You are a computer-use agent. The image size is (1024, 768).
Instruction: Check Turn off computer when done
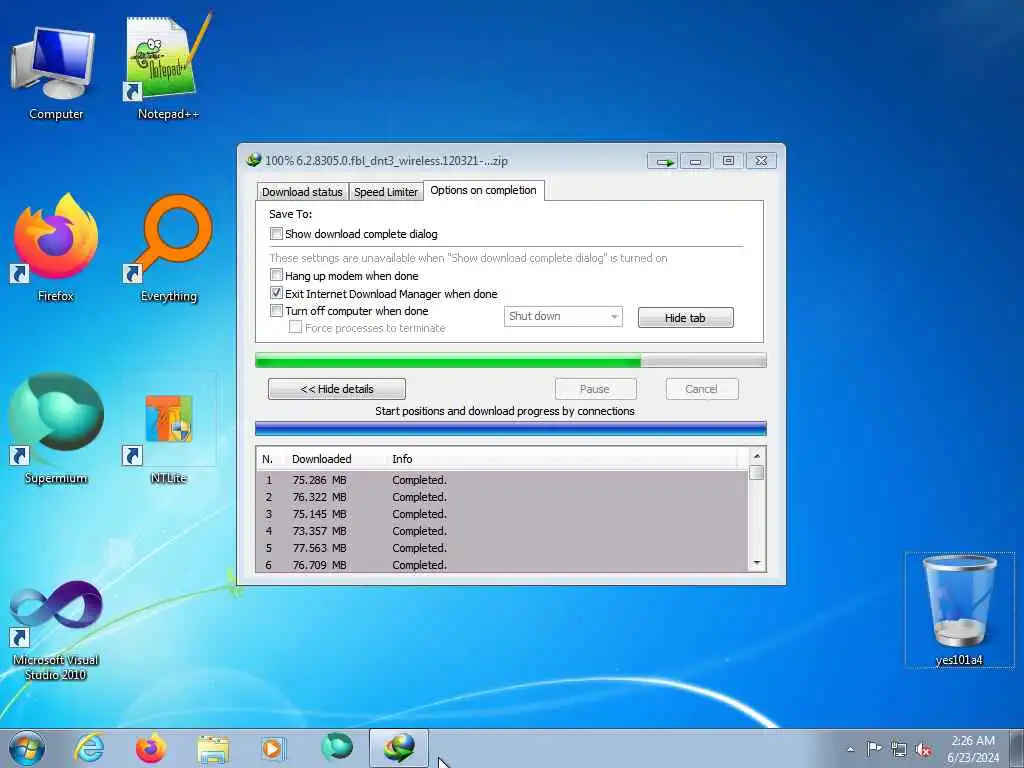click(276, 311)
